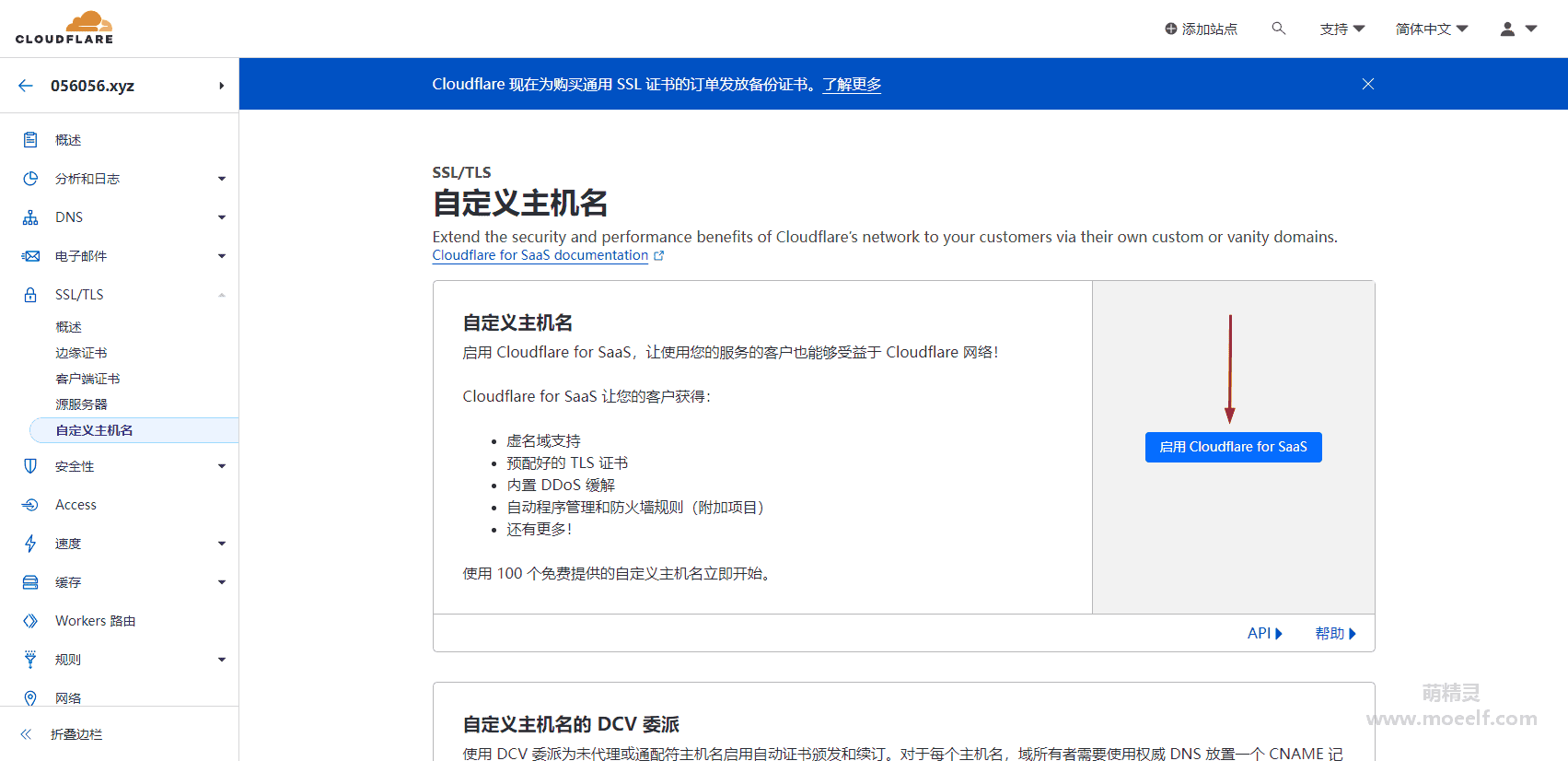This screenshot has width=1568, height=761.
Task: Expand the 速度 sidebar section
Action: pos(222,544)
